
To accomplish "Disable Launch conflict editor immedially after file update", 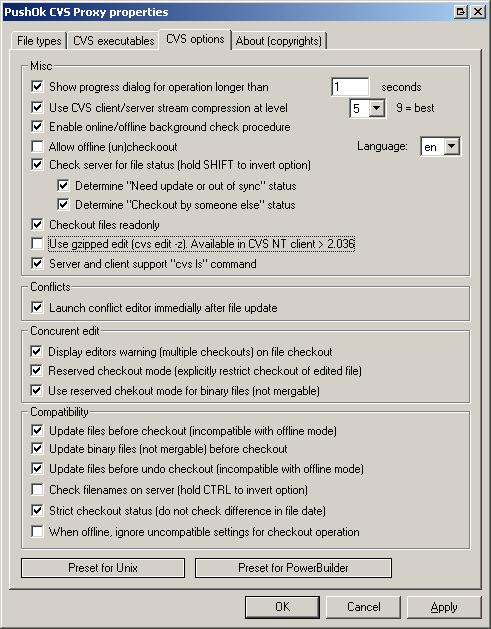I will point(37,308).
